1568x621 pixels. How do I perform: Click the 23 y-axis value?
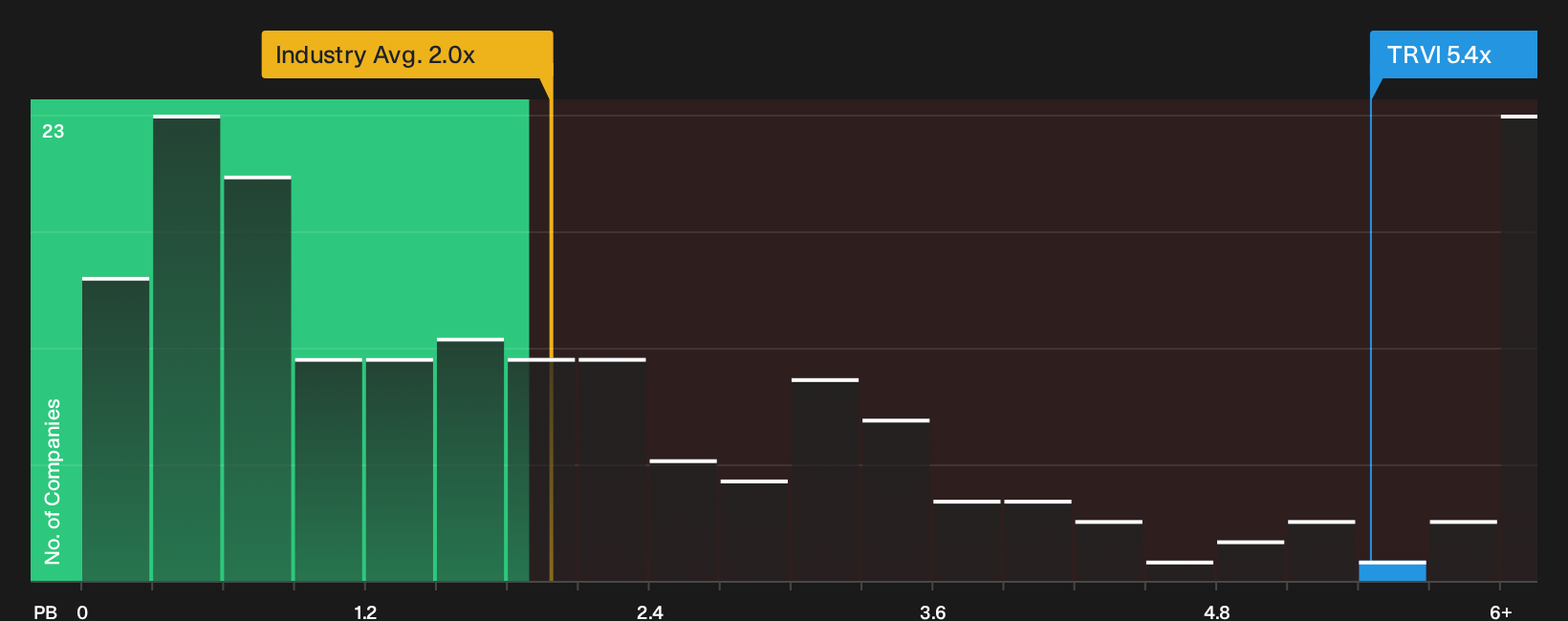tap(53, 131)
